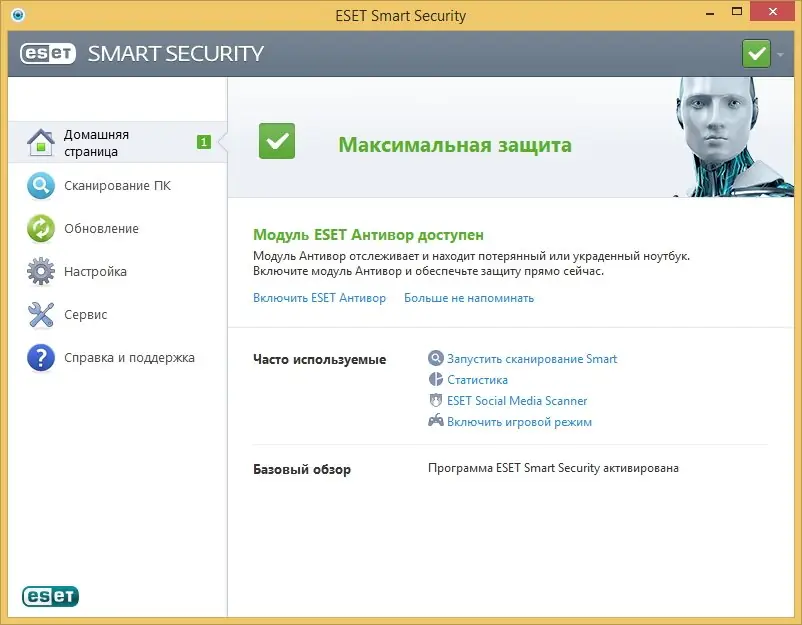Click the notification badge showing 1

click(203, 141)
